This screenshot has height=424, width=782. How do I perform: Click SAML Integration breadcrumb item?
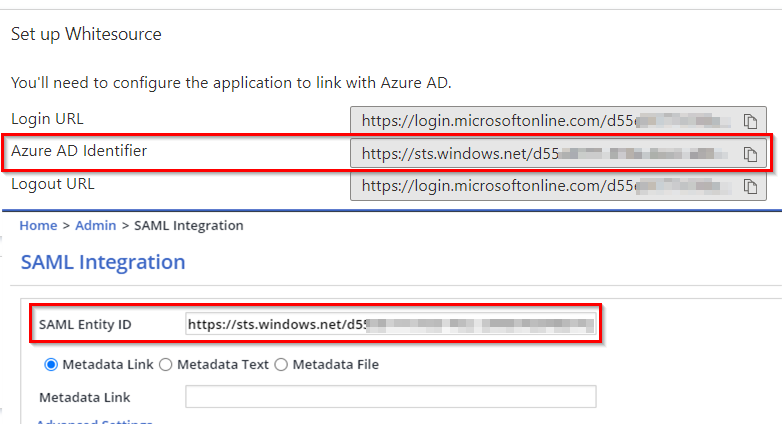[188, 226]
